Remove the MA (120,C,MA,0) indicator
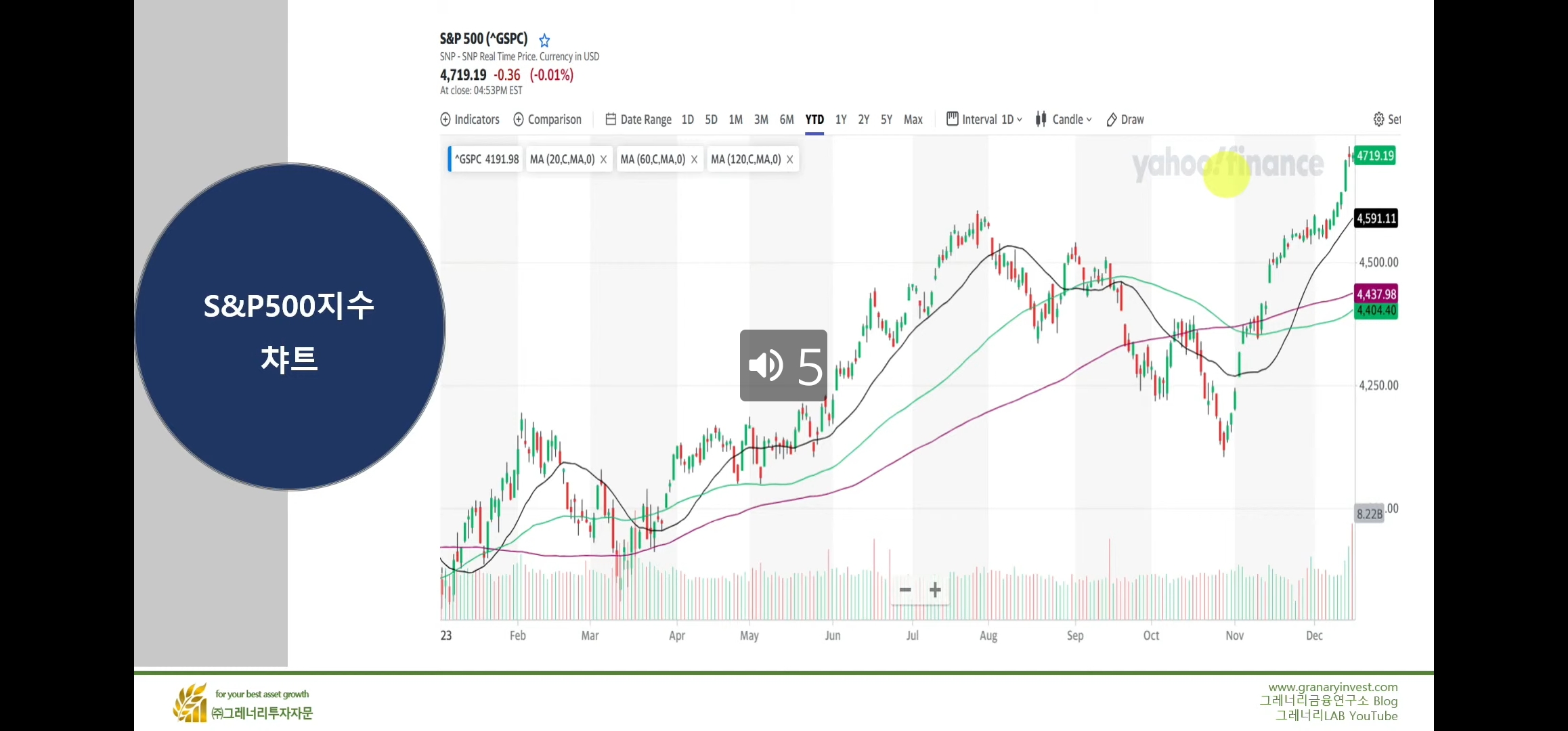This screenshot has width=1568, height=731. pos(789,160)
